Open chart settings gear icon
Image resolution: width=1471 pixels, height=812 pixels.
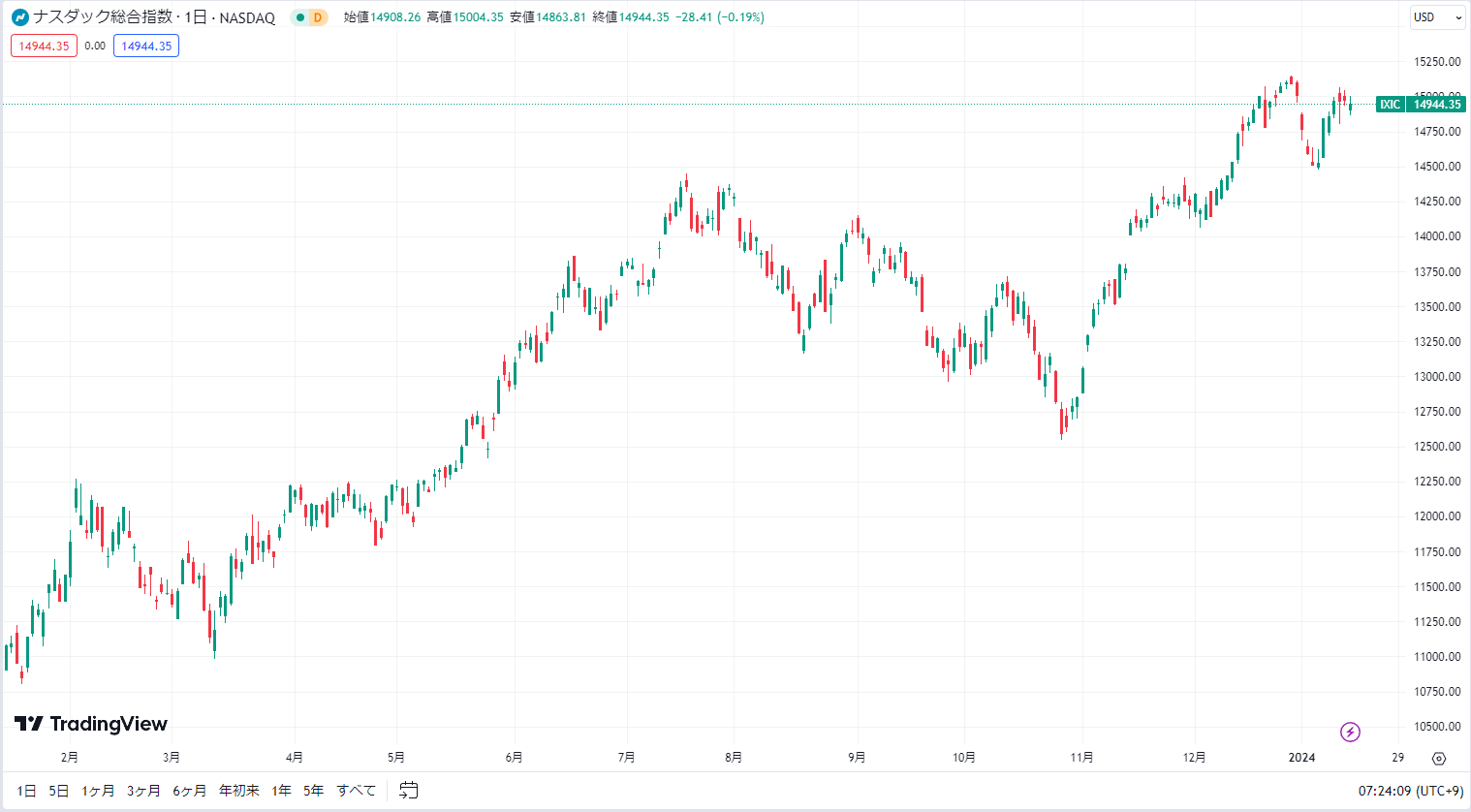pos(1439,758)
